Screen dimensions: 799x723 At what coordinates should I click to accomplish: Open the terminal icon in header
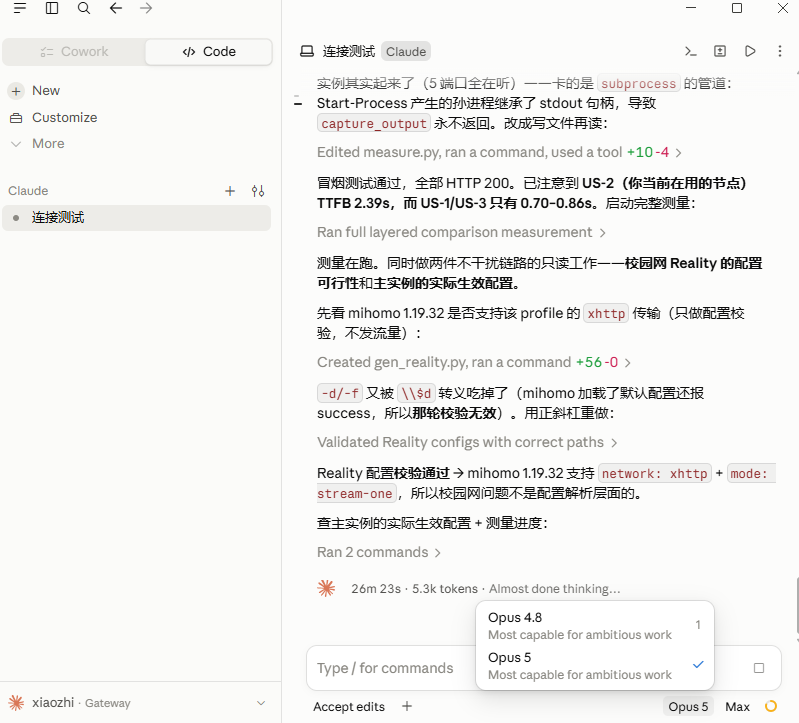690,51
